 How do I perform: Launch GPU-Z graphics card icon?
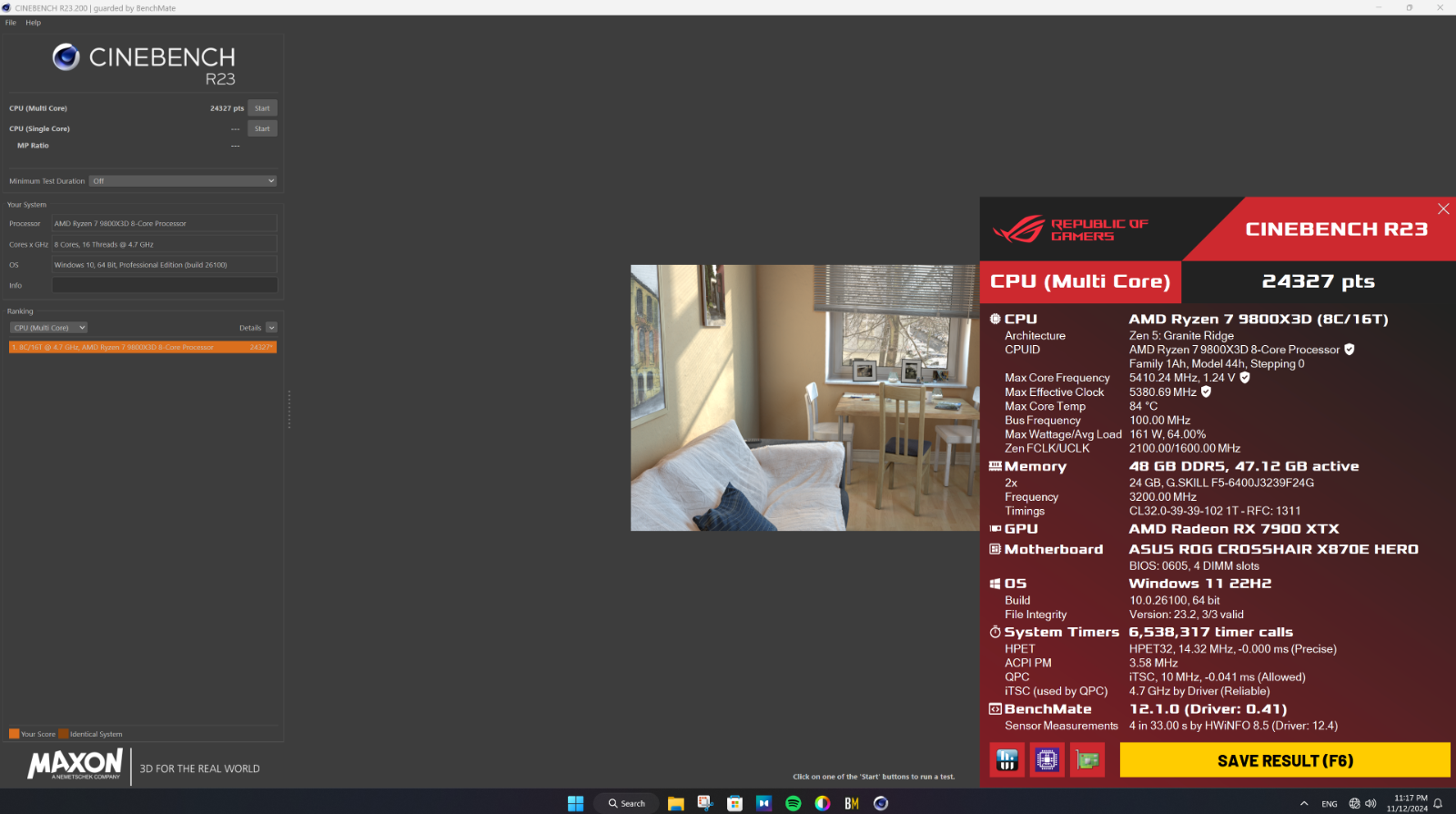pyautogui.click(x=1087, y=760)
